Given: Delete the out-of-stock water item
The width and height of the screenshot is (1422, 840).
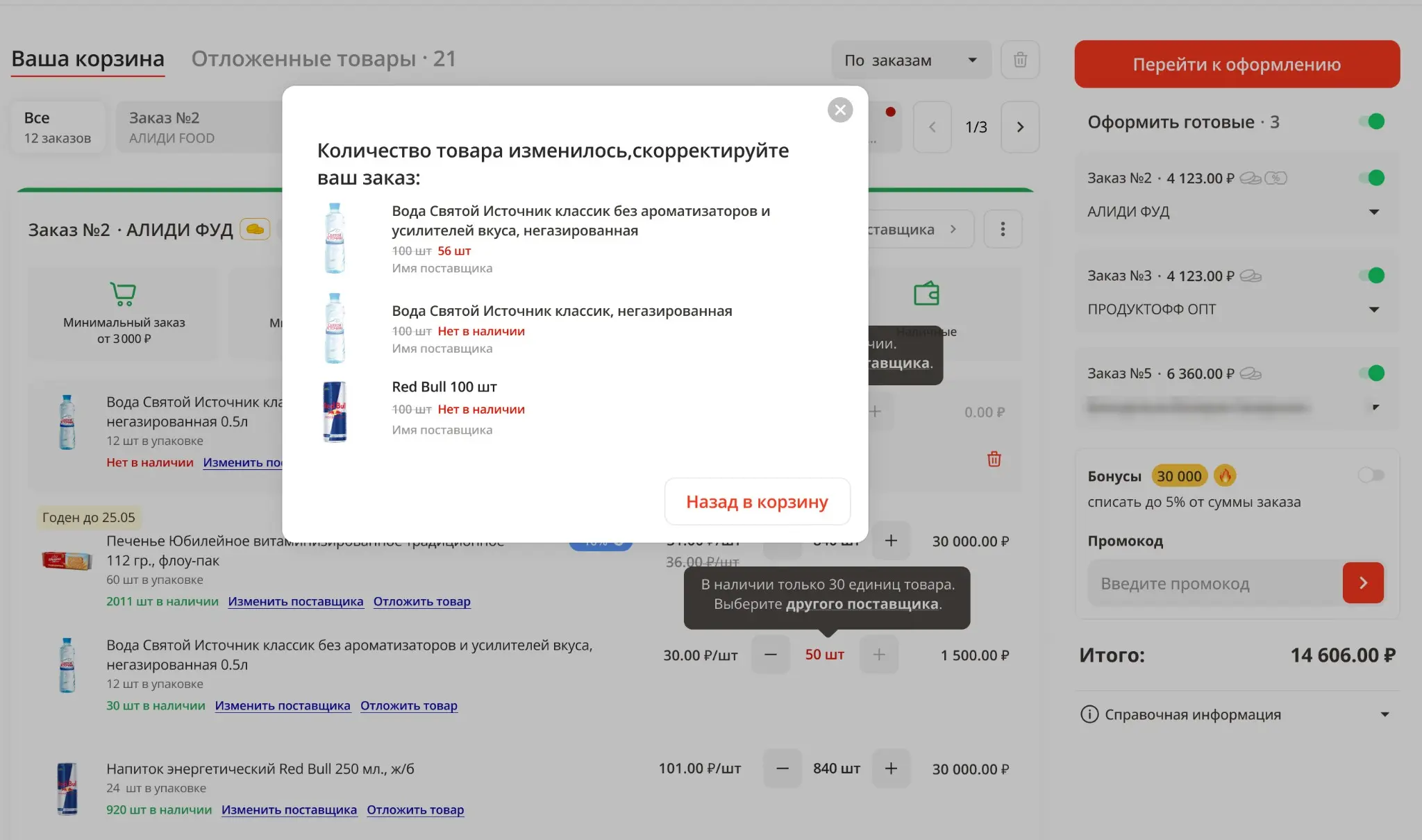Looking at the screenshot, I should coord(994,459).
